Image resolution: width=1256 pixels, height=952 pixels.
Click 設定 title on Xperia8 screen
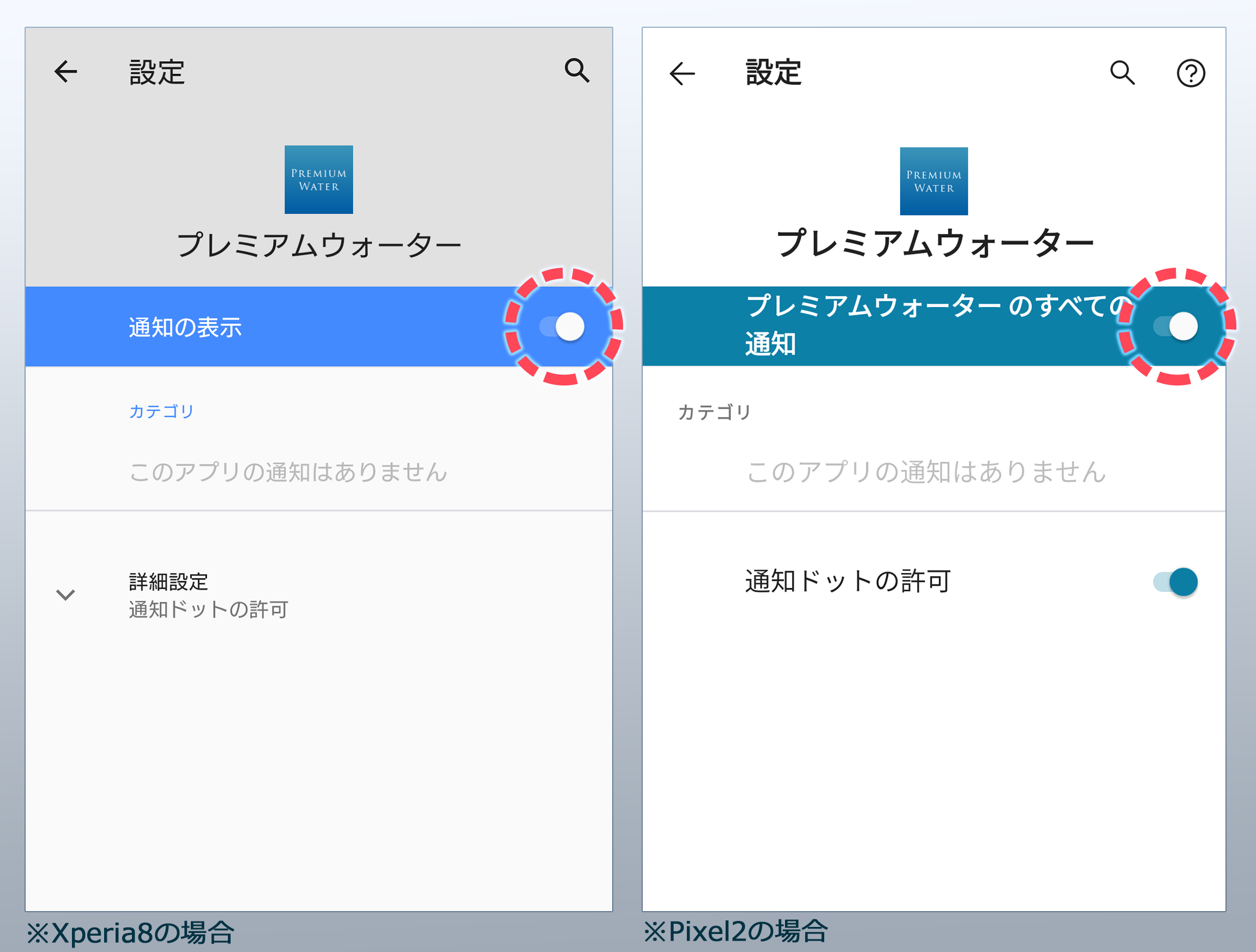tap(158, 73)
